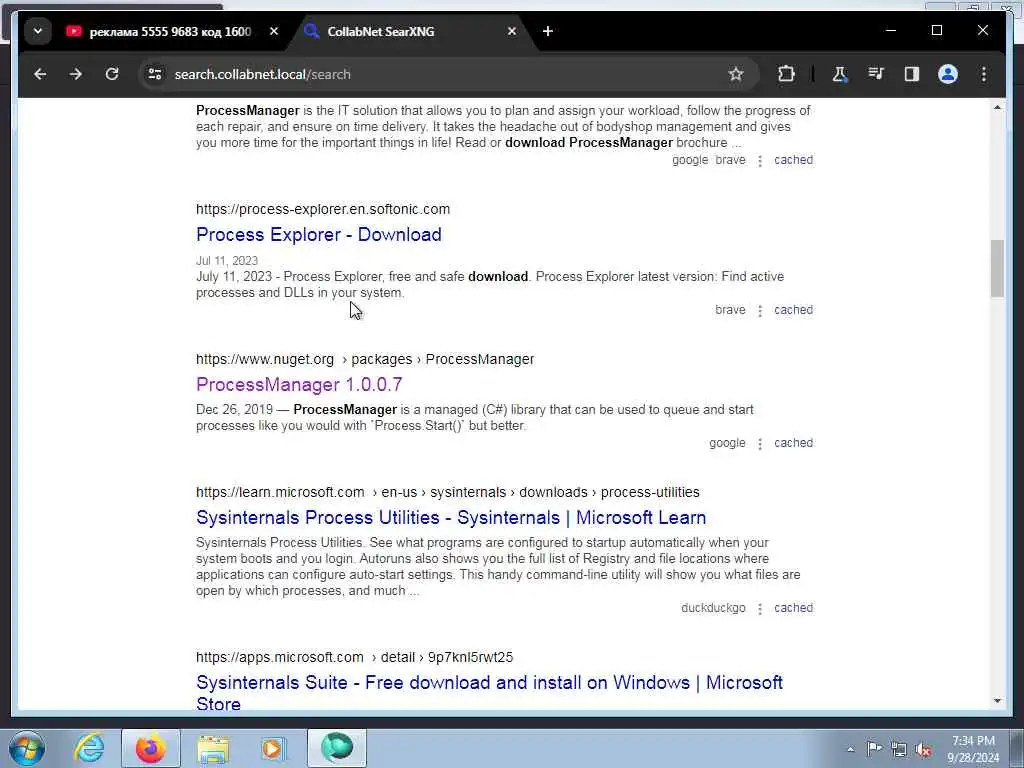This screenshot has width=1024, height=768.
Task: Open the Process Explorer - Download result
Action: [319, 234]
